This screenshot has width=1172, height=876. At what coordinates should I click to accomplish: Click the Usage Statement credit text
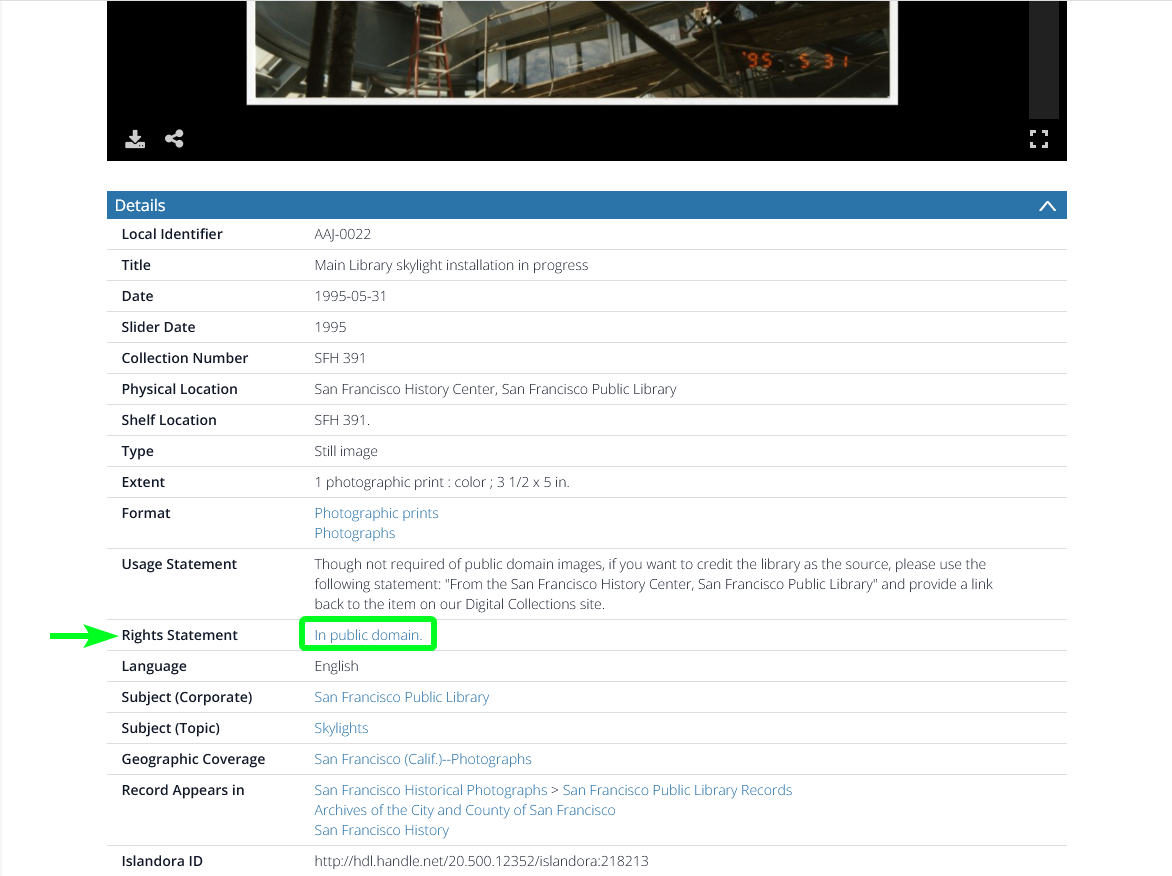coord(650,584)
